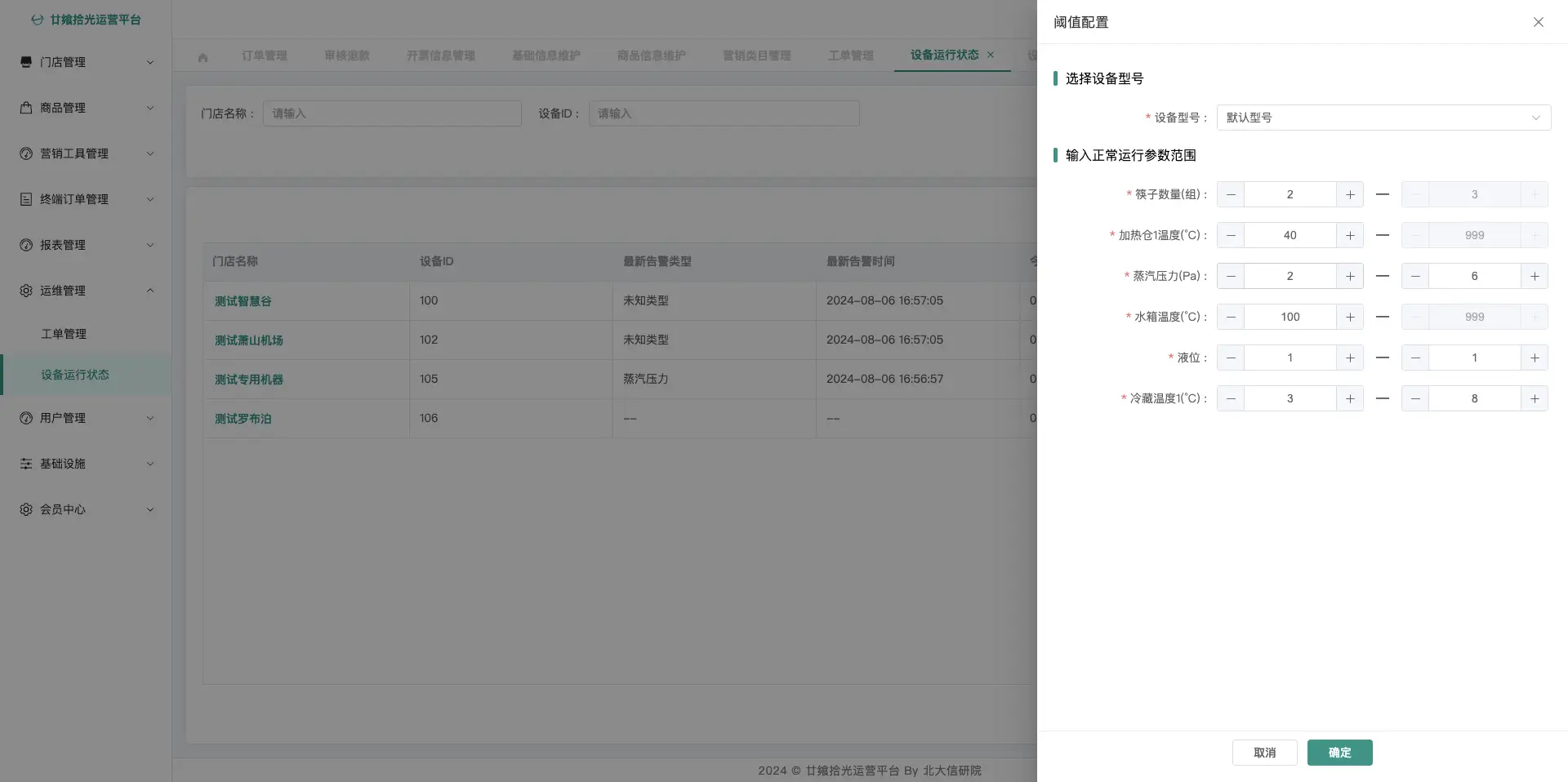Screen dimensions: 1568x782
Task: Decrease 液位 minimum value with minus
Action: point(1231,358)
